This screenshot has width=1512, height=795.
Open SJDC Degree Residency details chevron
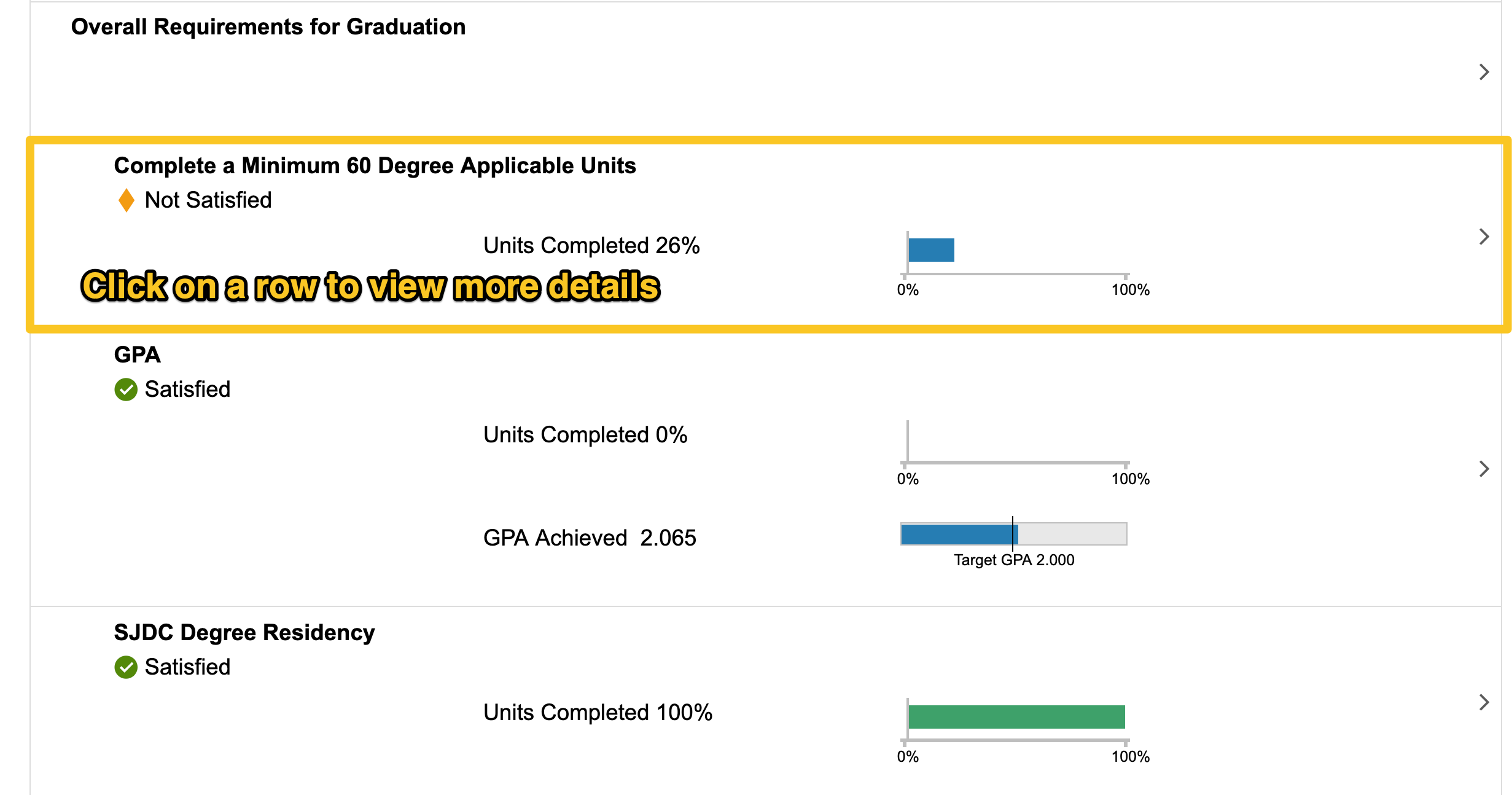coord(1484,702)
